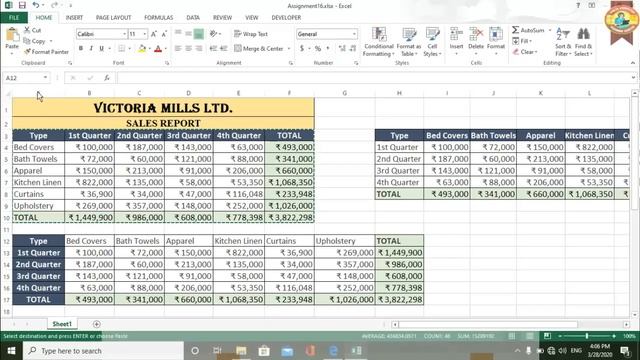Apply the yellow Fill Color

pyautogui.click(x=142, y=49)
